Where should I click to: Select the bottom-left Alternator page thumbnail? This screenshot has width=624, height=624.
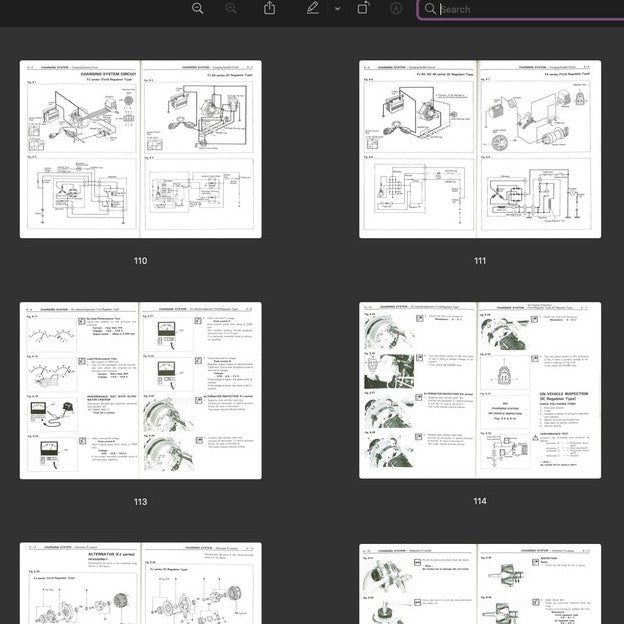click(x=141, y=584)
